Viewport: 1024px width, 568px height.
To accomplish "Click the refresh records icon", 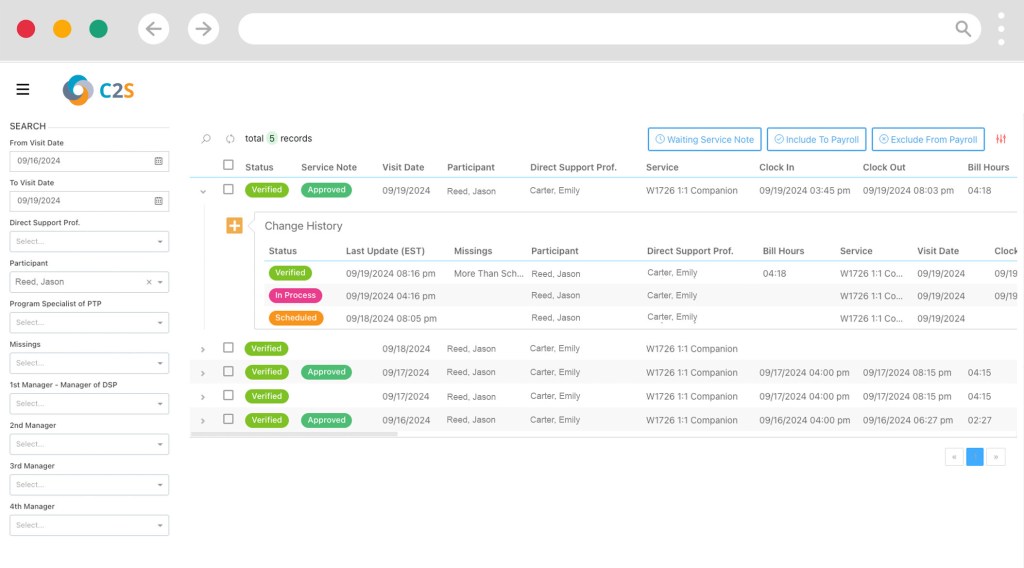I will pyautogui.click(x=230, y=139).
